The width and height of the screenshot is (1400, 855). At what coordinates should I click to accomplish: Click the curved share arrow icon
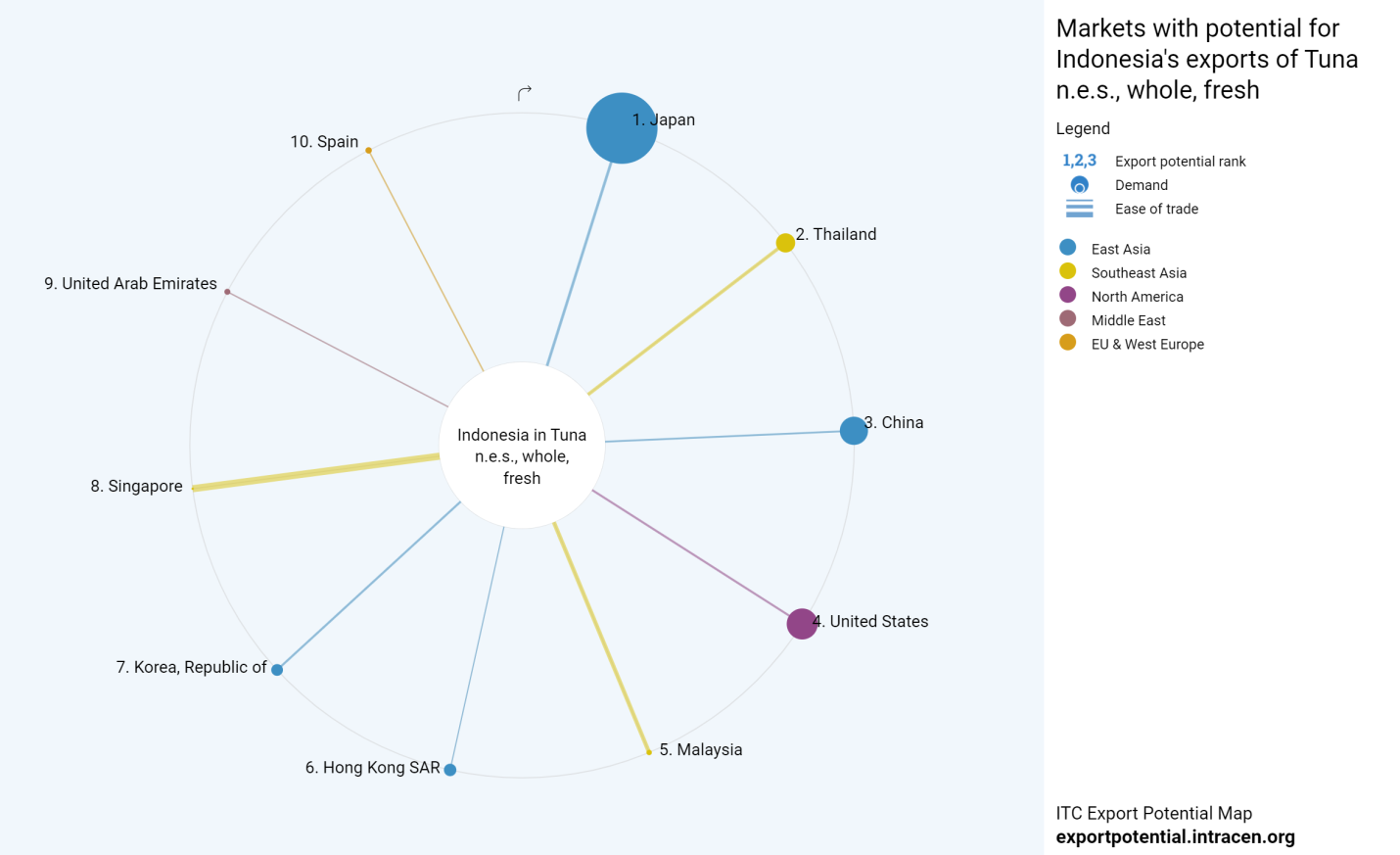pyautogui.click(x=525, y=93)
